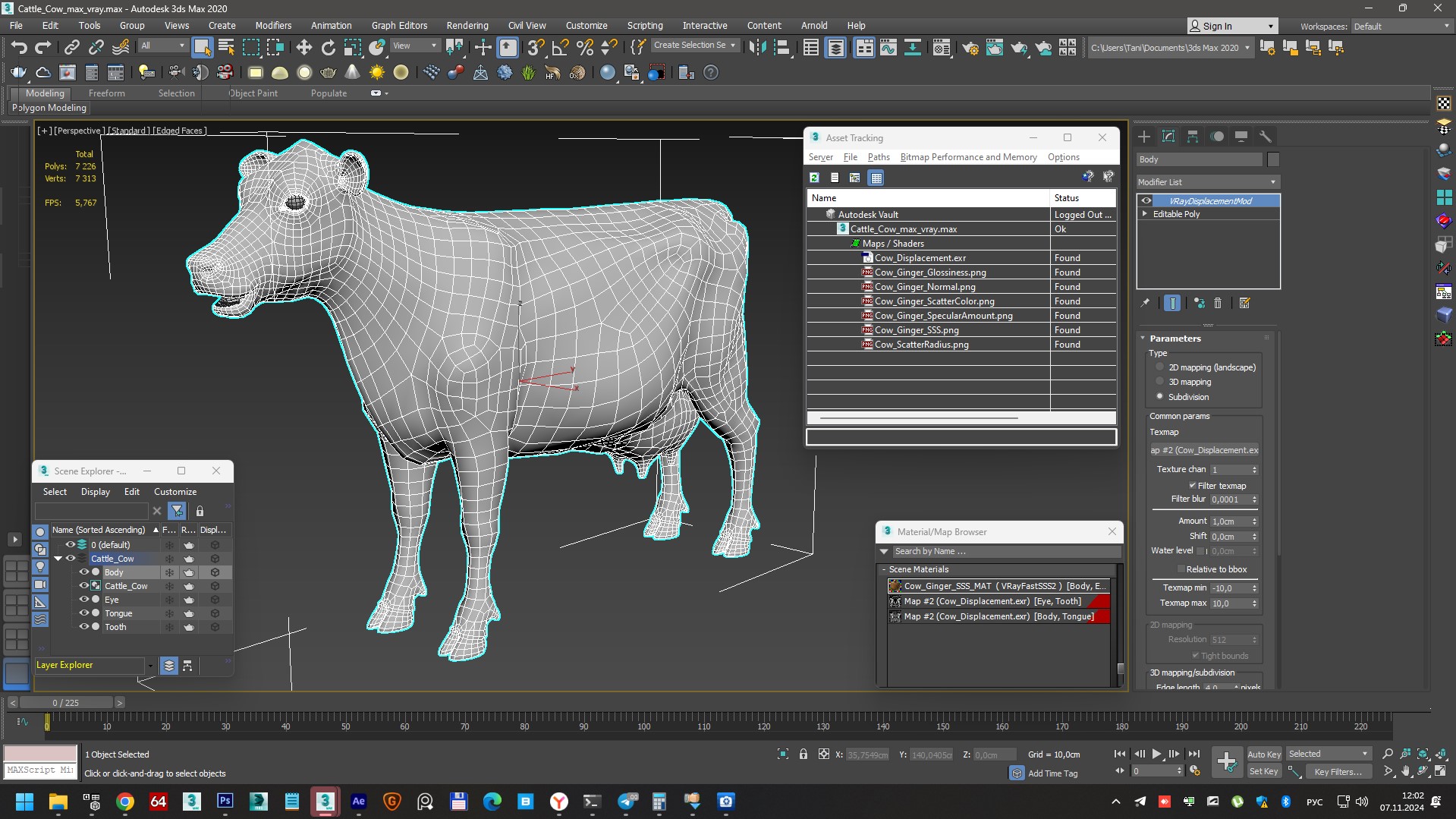Viewport: 1456px width, 819px height.
Task: Open Select by Name dialog icon
Action: pyautogui.click(x=226, y=48)
